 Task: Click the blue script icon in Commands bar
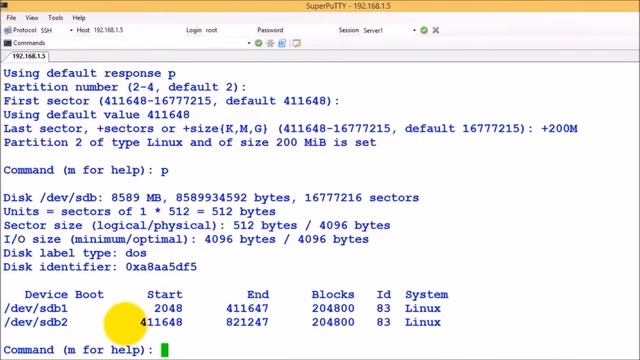tap(282, 43)
